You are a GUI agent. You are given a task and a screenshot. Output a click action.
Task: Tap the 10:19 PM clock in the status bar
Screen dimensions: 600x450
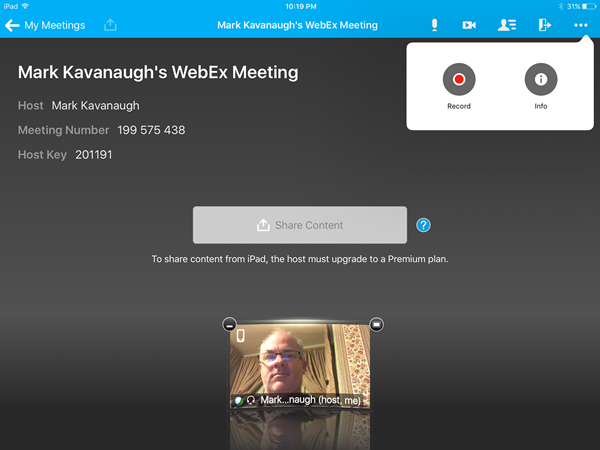[x=301, y=7]
